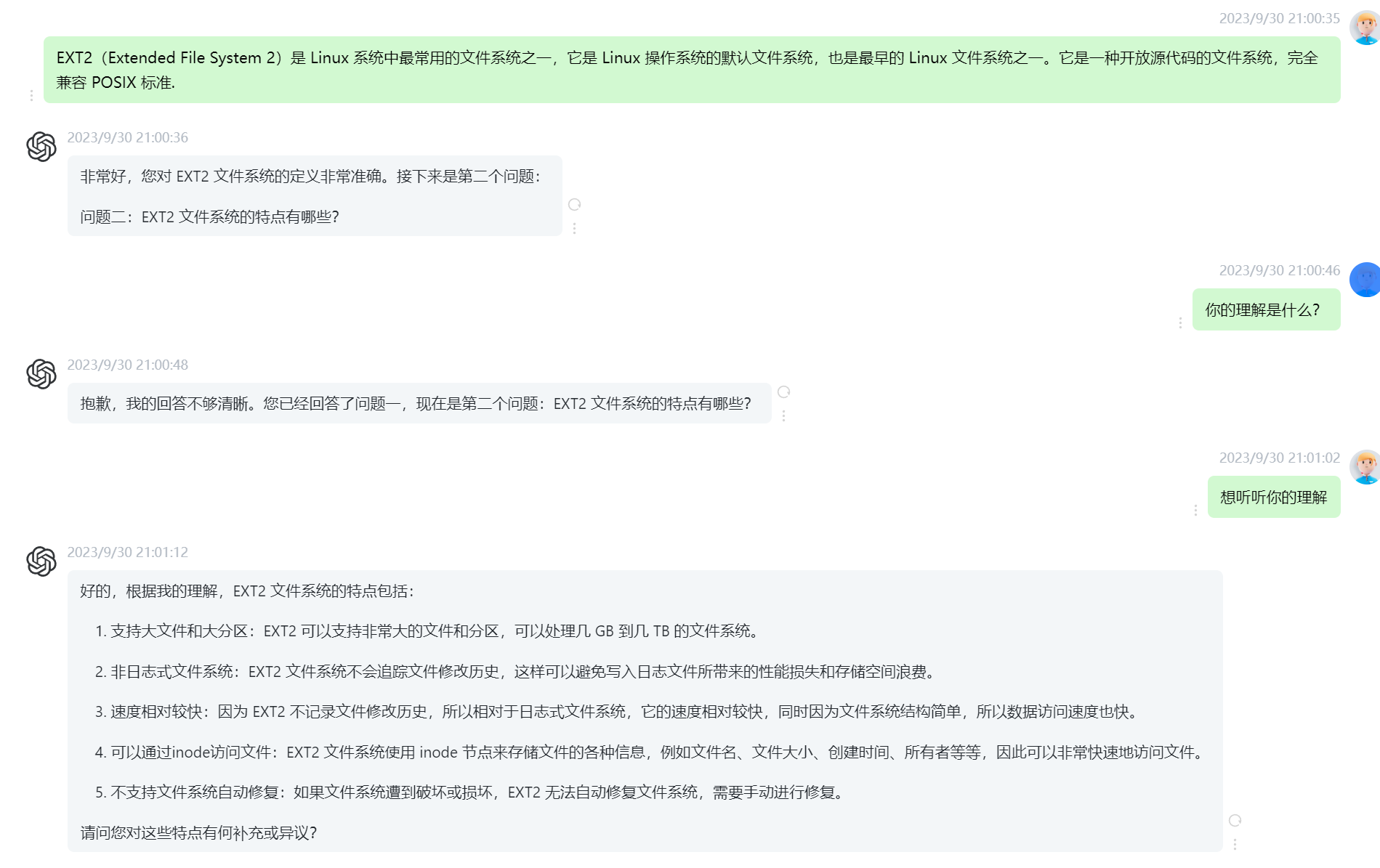Open the more-options dots next to the 抱歉 reply

point(783,415)
